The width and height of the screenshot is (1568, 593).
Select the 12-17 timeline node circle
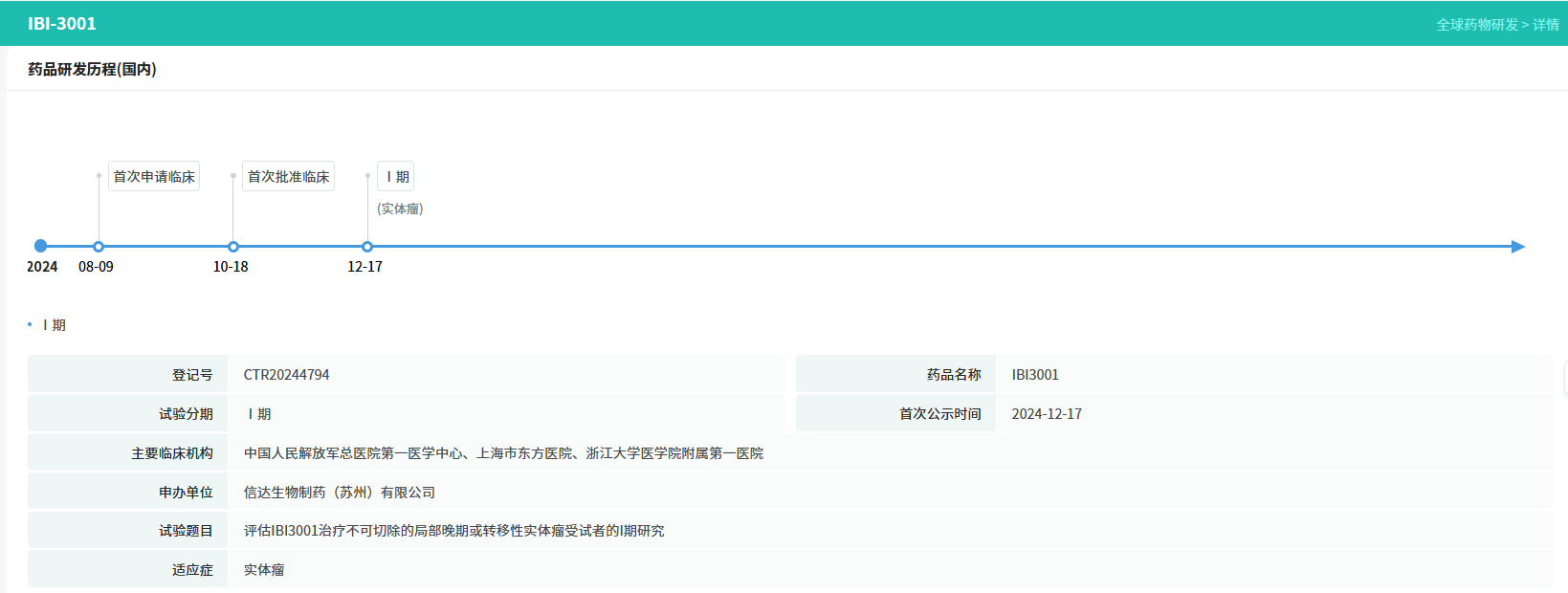tap(367, 247)
